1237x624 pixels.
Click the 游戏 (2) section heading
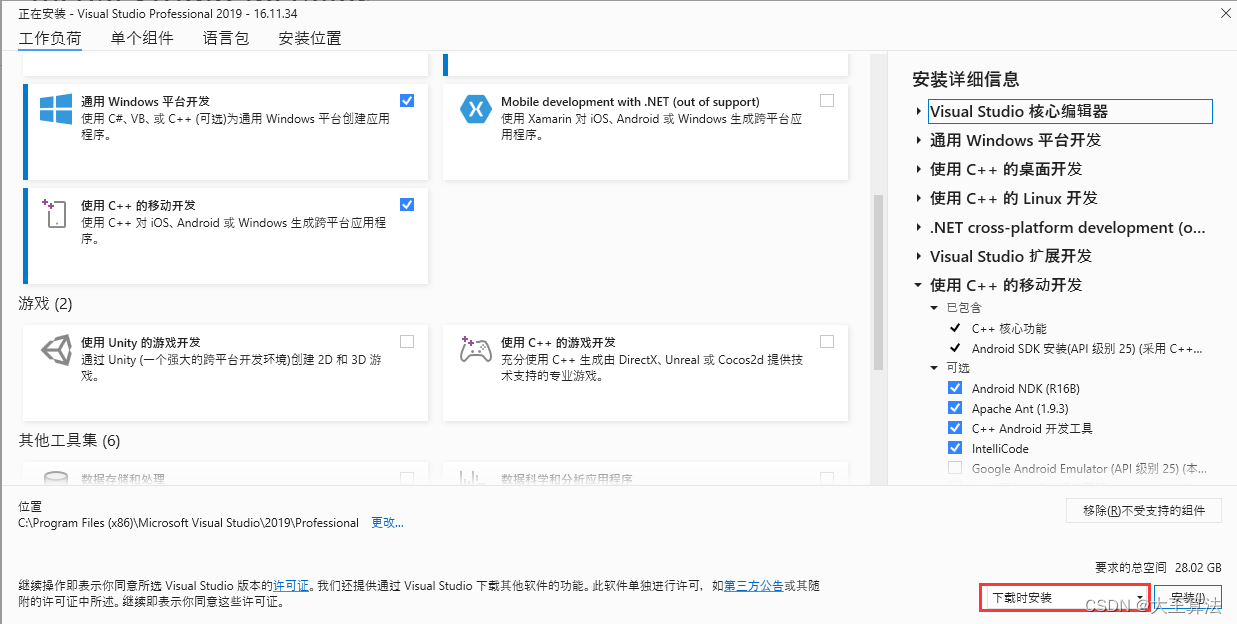[46, 303]
